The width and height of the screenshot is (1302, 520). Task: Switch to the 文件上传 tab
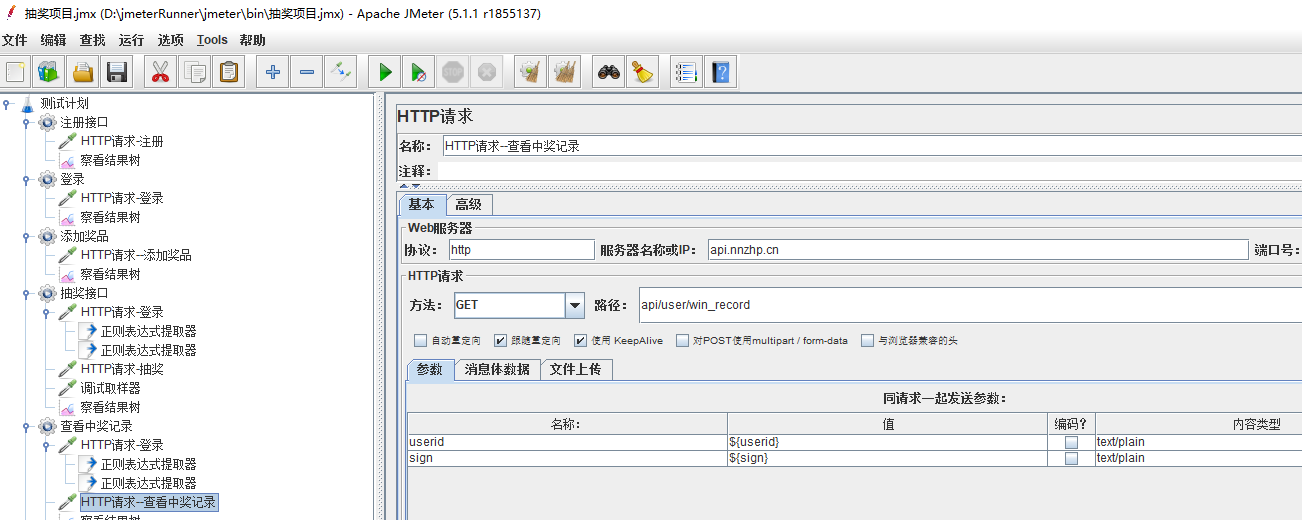point(576,369)
